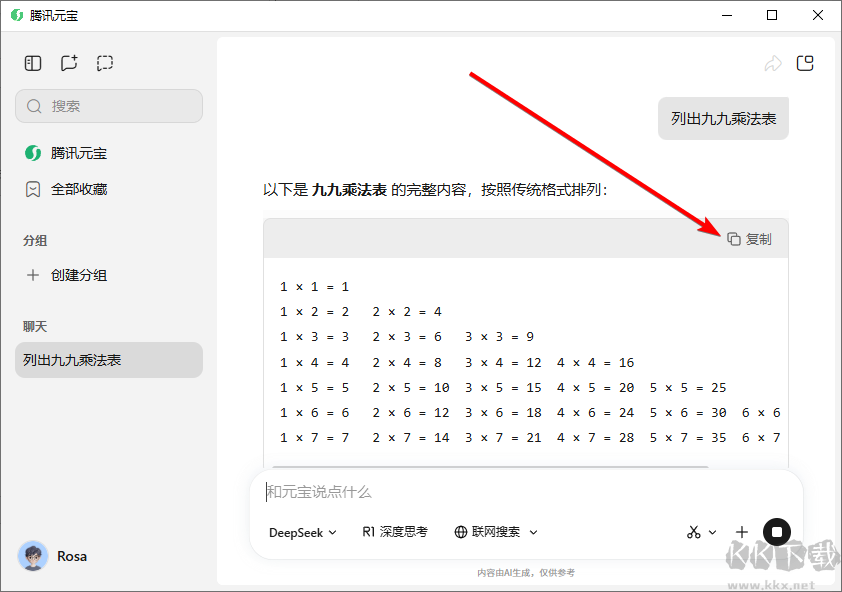Copy the multiplication table with 复制
Viewport: 842px width, 592px height.
click(x=748, y=238)
